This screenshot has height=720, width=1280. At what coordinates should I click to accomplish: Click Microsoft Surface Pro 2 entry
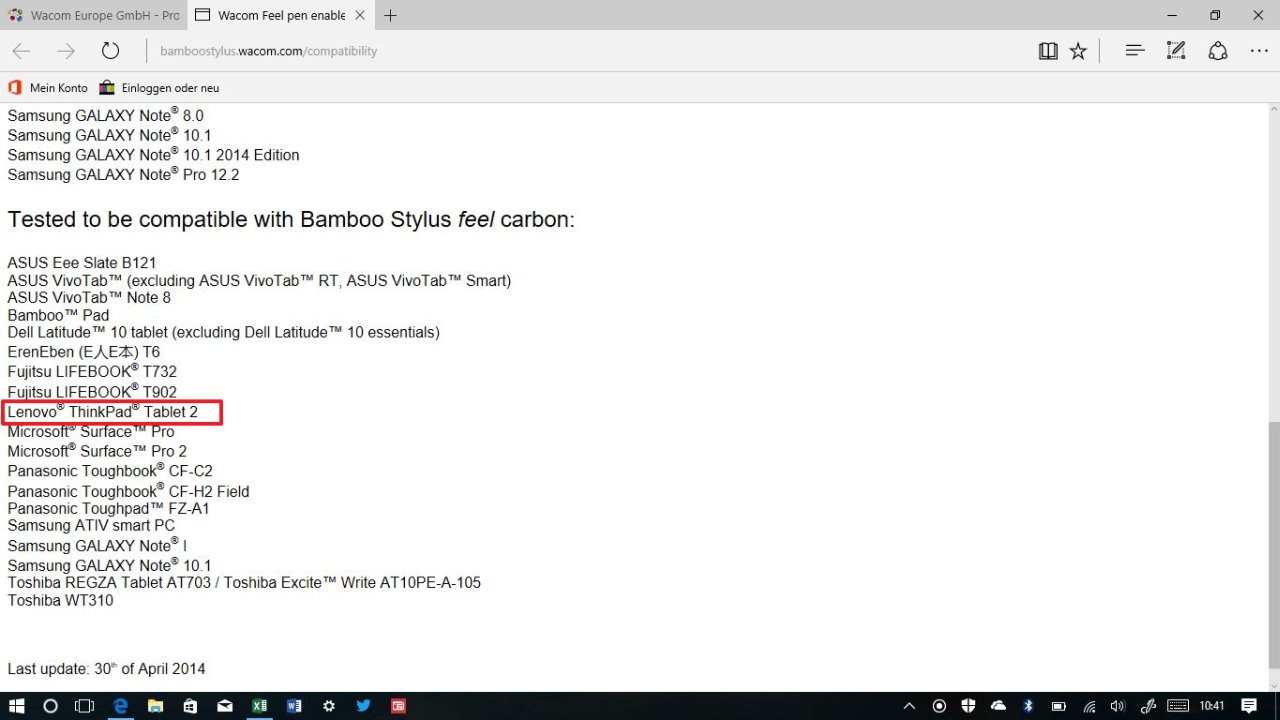point(97,451)
